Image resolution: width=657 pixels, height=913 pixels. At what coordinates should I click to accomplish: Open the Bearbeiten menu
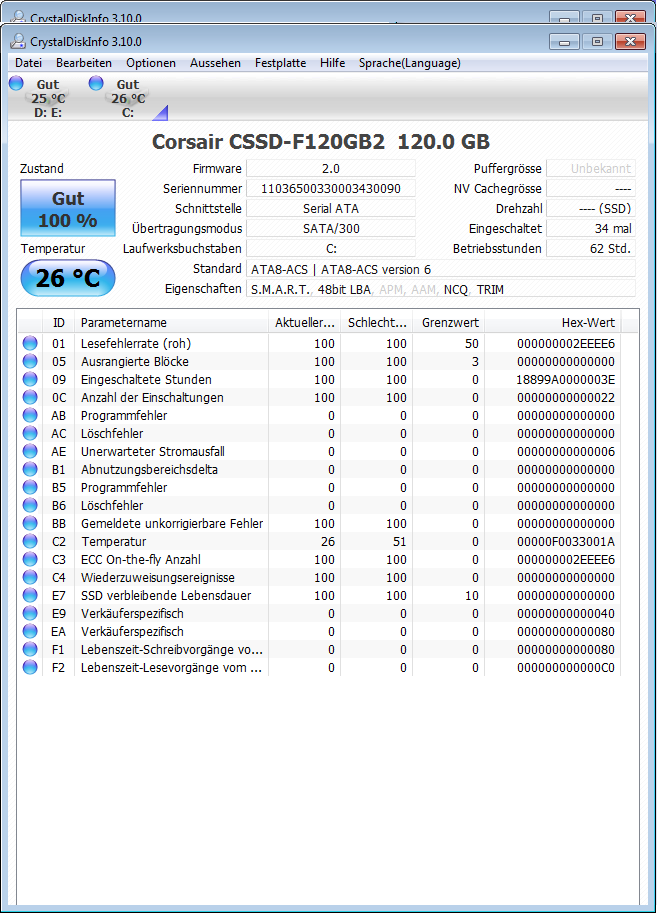(84, 63)
